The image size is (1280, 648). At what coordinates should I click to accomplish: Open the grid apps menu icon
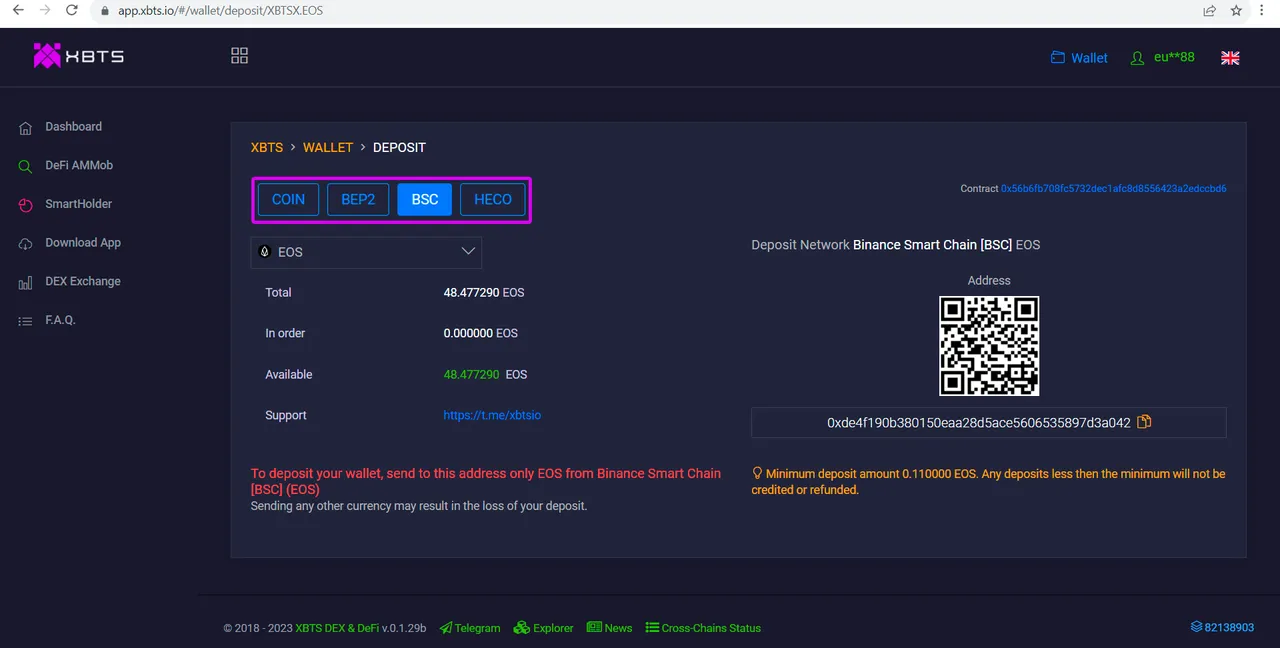(x=239, y=56)
